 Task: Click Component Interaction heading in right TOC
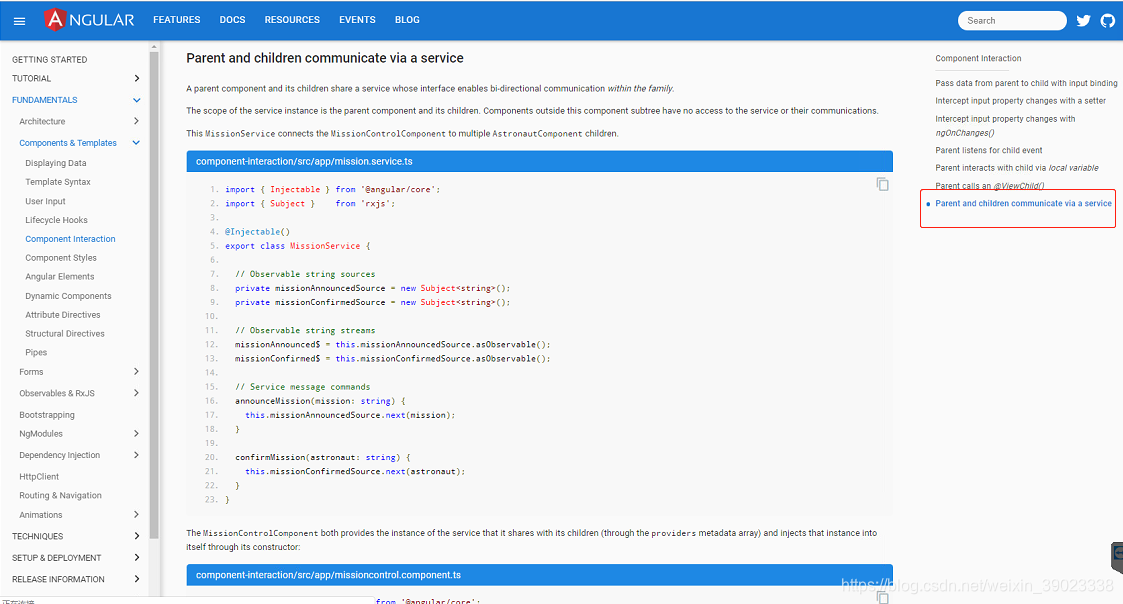tap(978, 59)
